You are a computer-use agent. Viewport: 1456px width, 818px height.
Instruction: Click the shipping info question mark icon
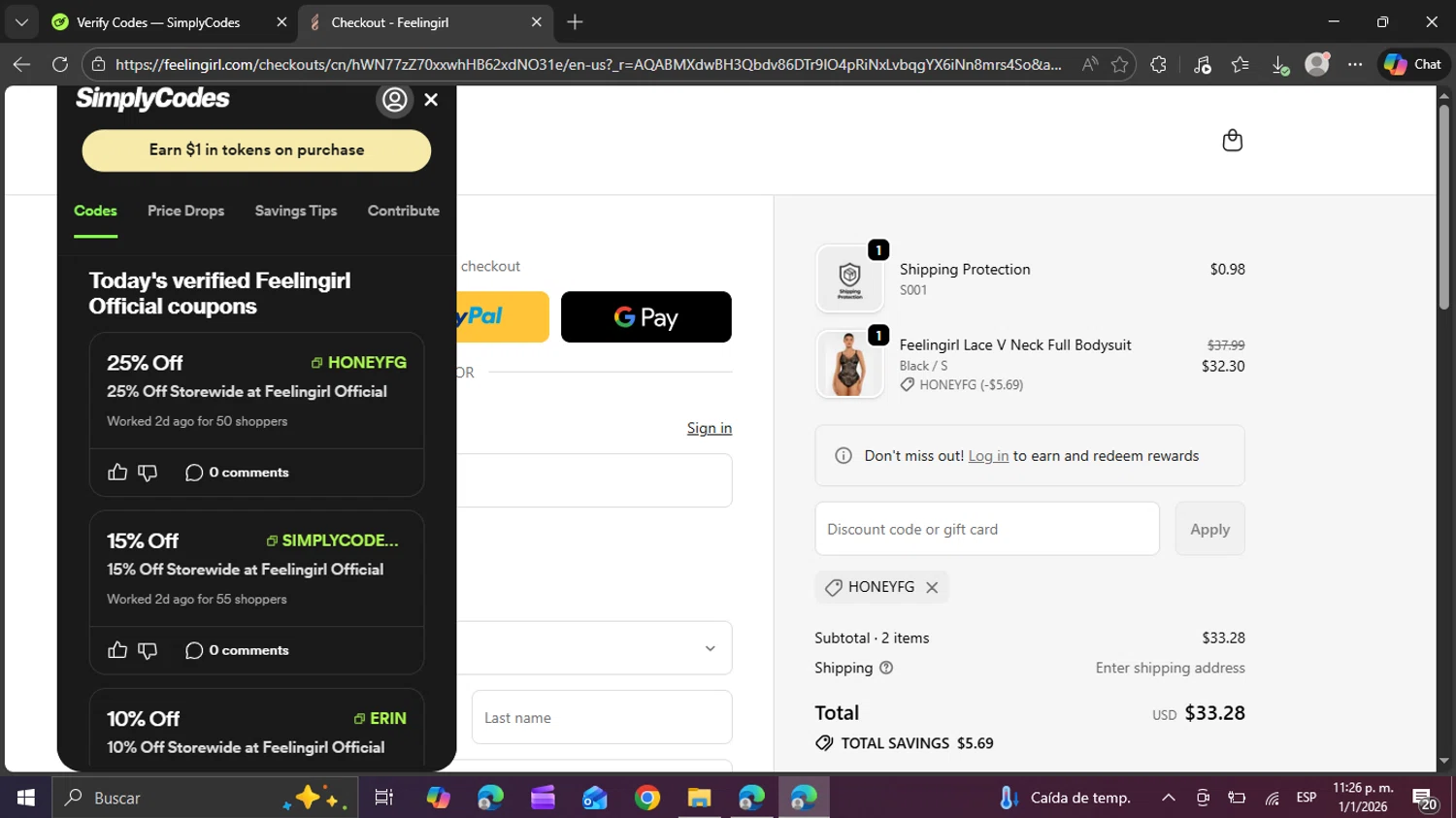pos(886,668)
